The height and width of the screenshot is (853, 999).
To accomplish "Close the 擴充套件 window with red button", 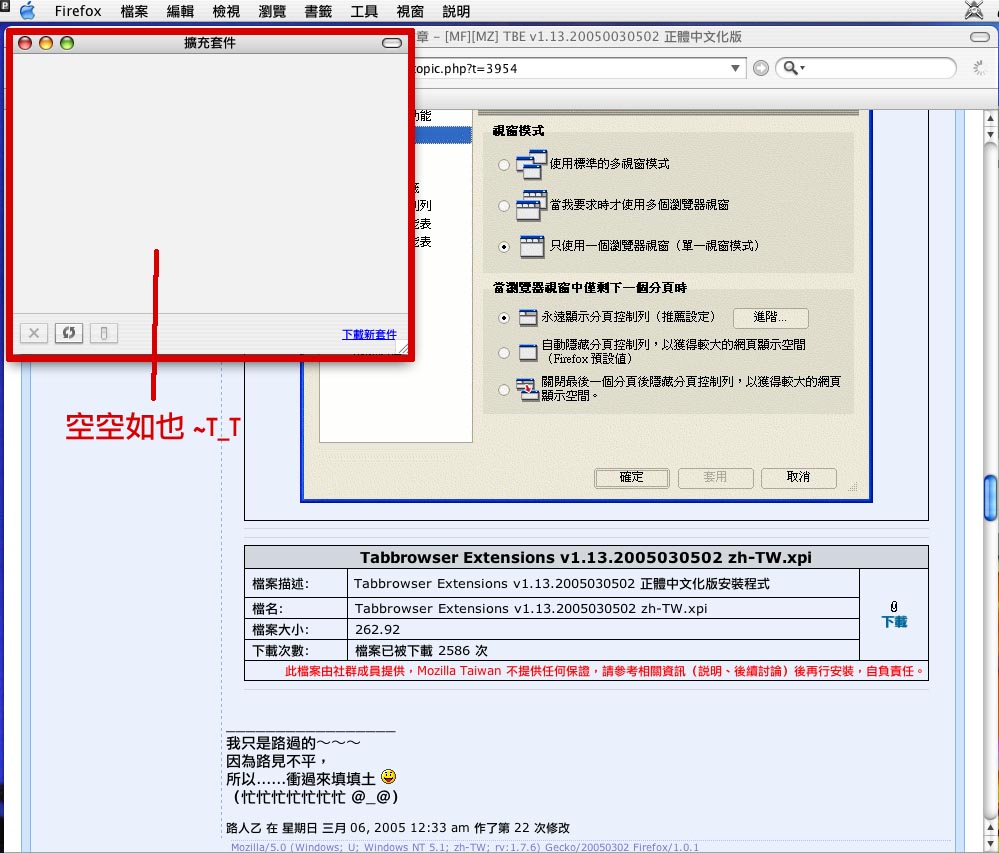I will 25,43.
